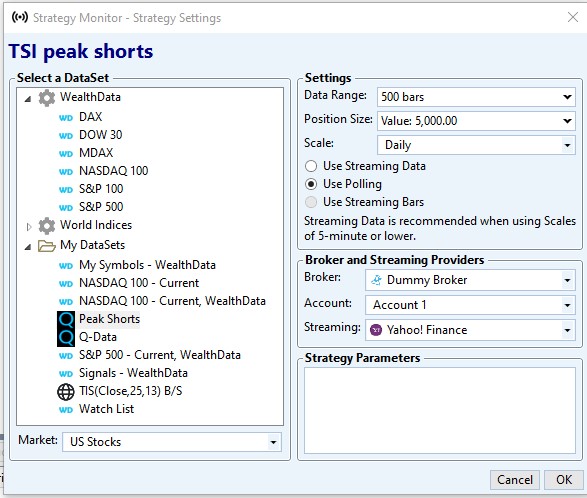Select the Peak Shorts dataset

point(109,319)
